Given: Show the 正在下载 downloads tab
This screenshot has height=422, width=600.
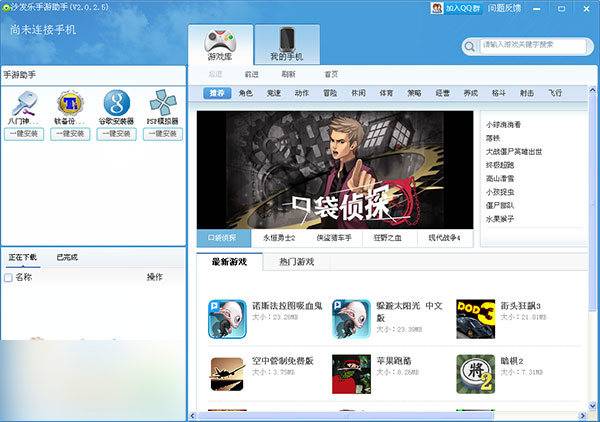Looking at the screenshot, I should pos(23,257).
